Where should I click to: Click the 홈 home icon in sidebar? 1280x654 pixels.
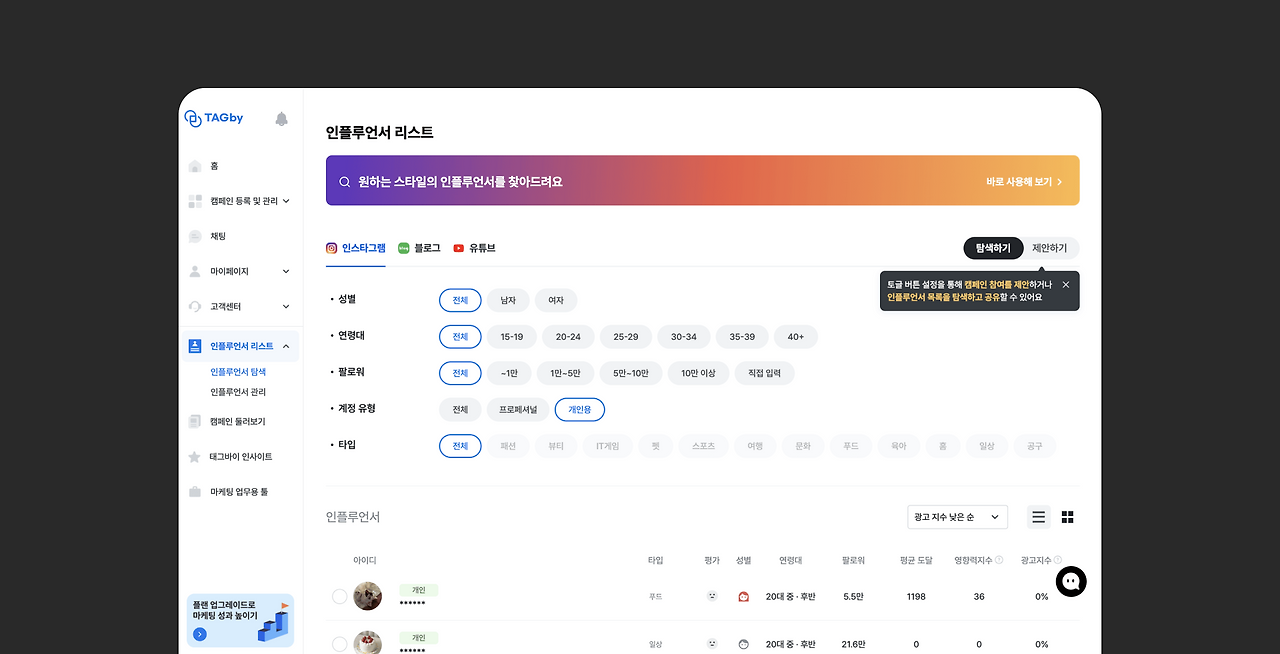(x=195, y=166)
